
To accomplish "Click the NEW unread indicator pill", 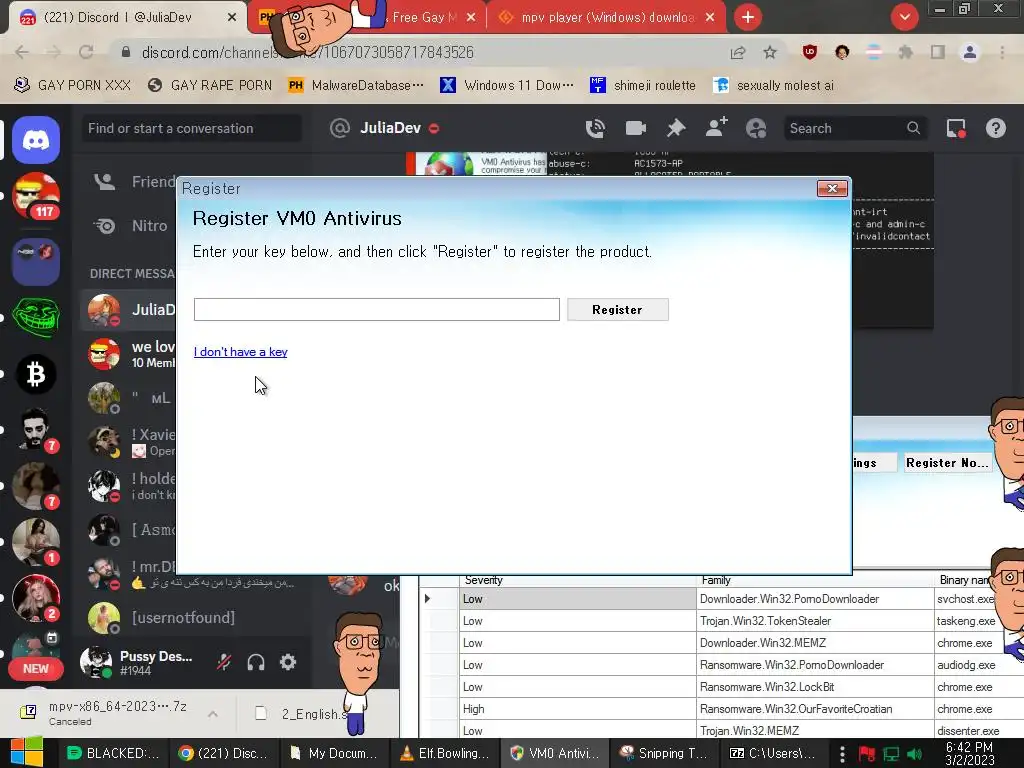I will 35,669.
